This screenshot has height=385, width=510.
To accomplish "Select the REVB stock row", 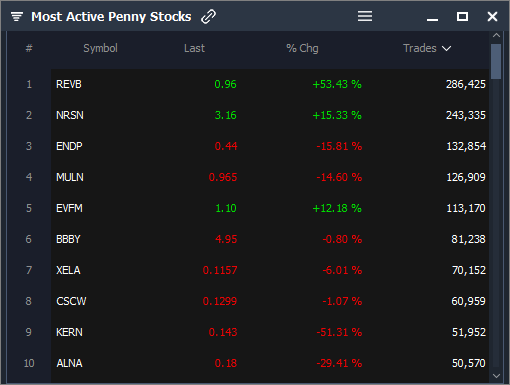I will pyautogui.click(x=270, y=84).
